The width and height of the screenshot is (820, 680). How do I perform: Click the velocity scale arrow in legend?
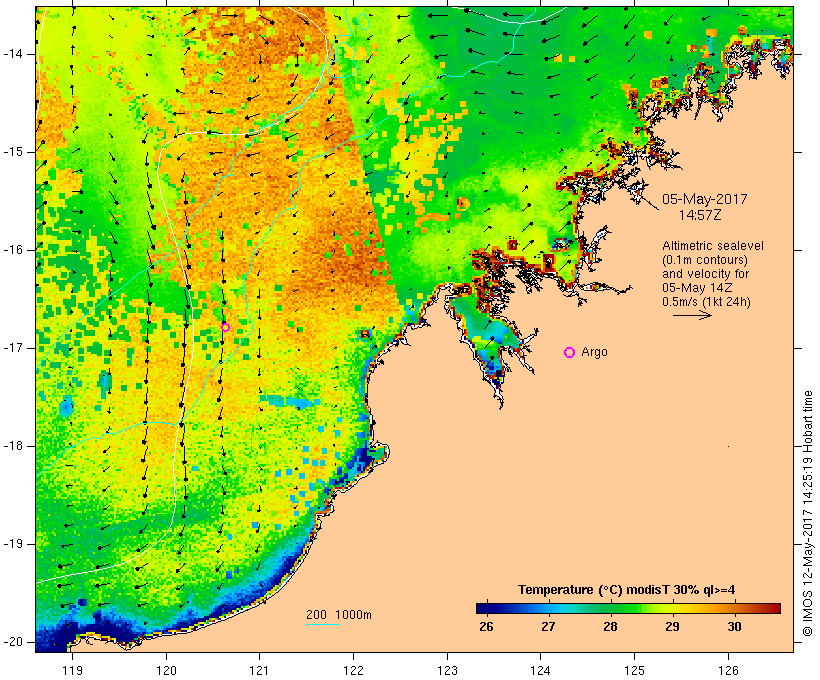click(x=692, y=315)
